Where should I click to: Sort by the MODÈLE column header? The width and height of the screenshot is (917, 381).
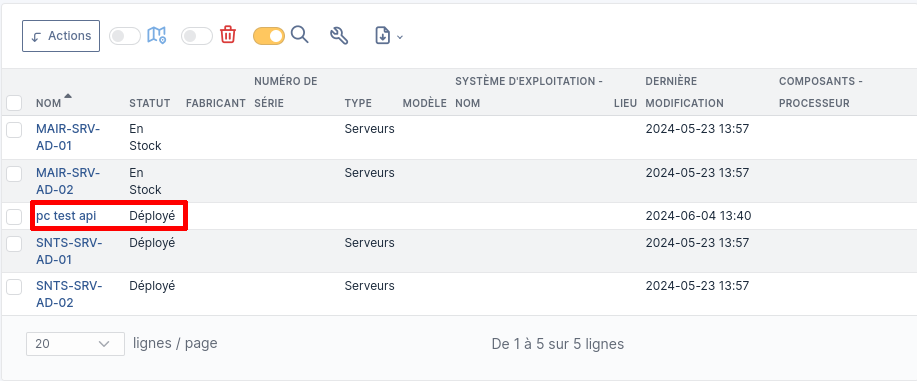(x=425, y=103)
